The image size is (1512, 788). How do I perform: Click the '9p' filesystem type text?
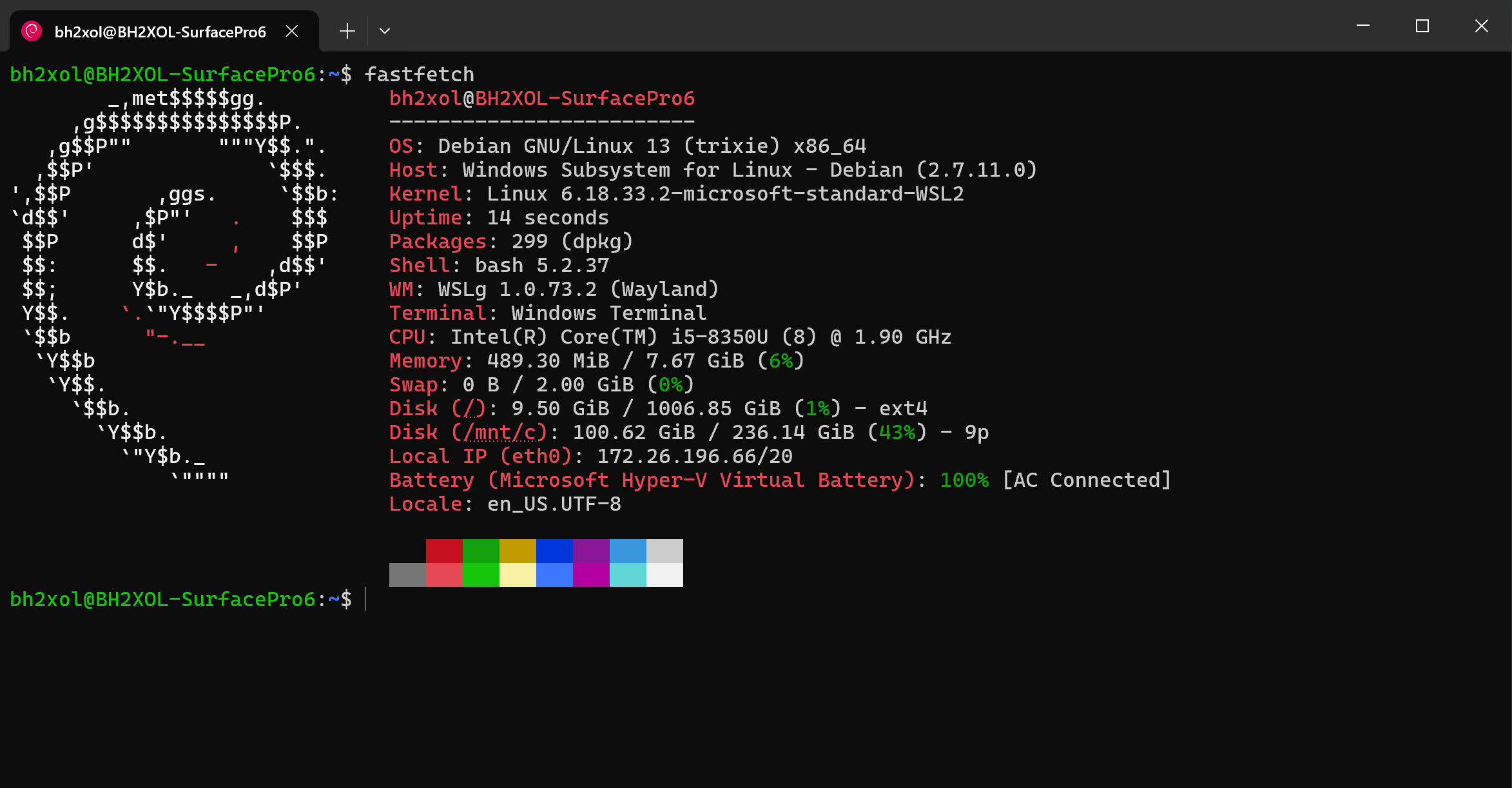pyautogui.click(x=977, y=432)
